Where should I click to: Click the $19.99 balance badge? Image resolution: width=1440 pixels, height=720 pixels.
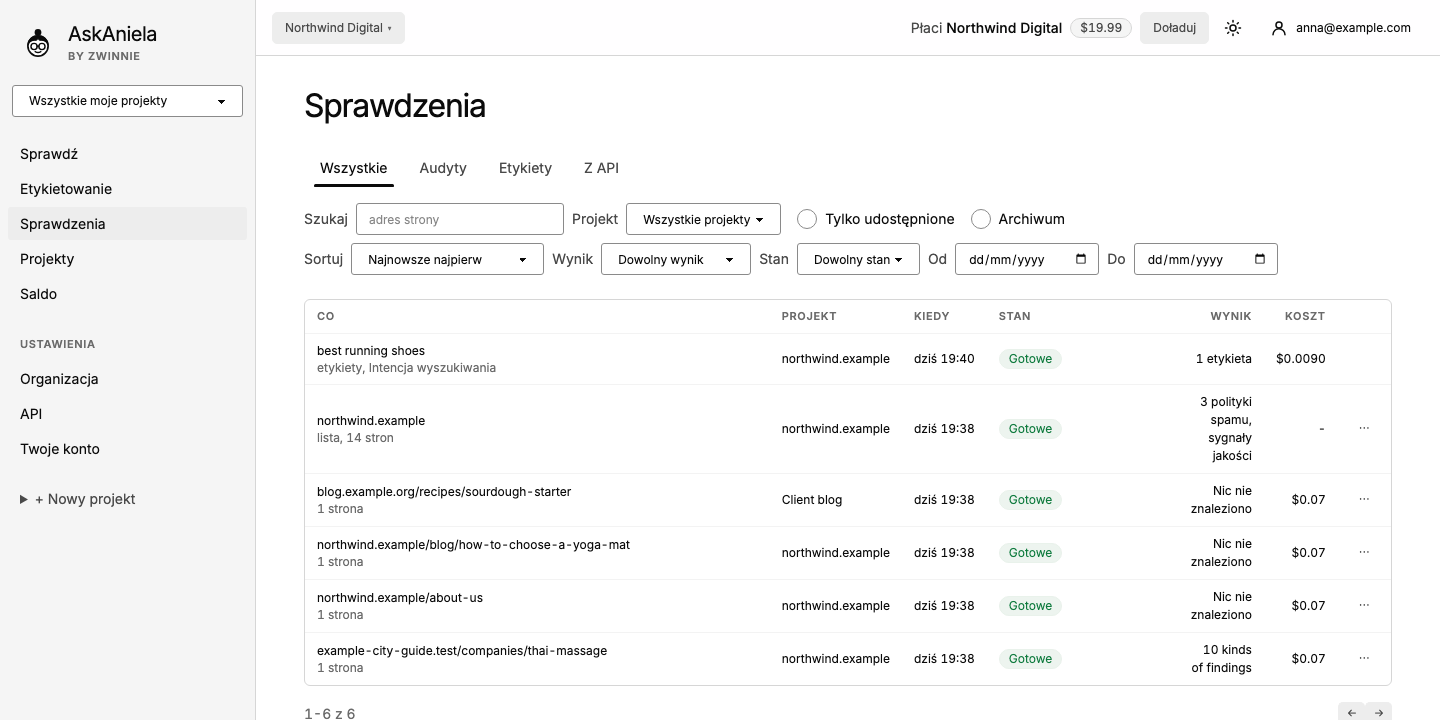click(x=1101, y=28)
